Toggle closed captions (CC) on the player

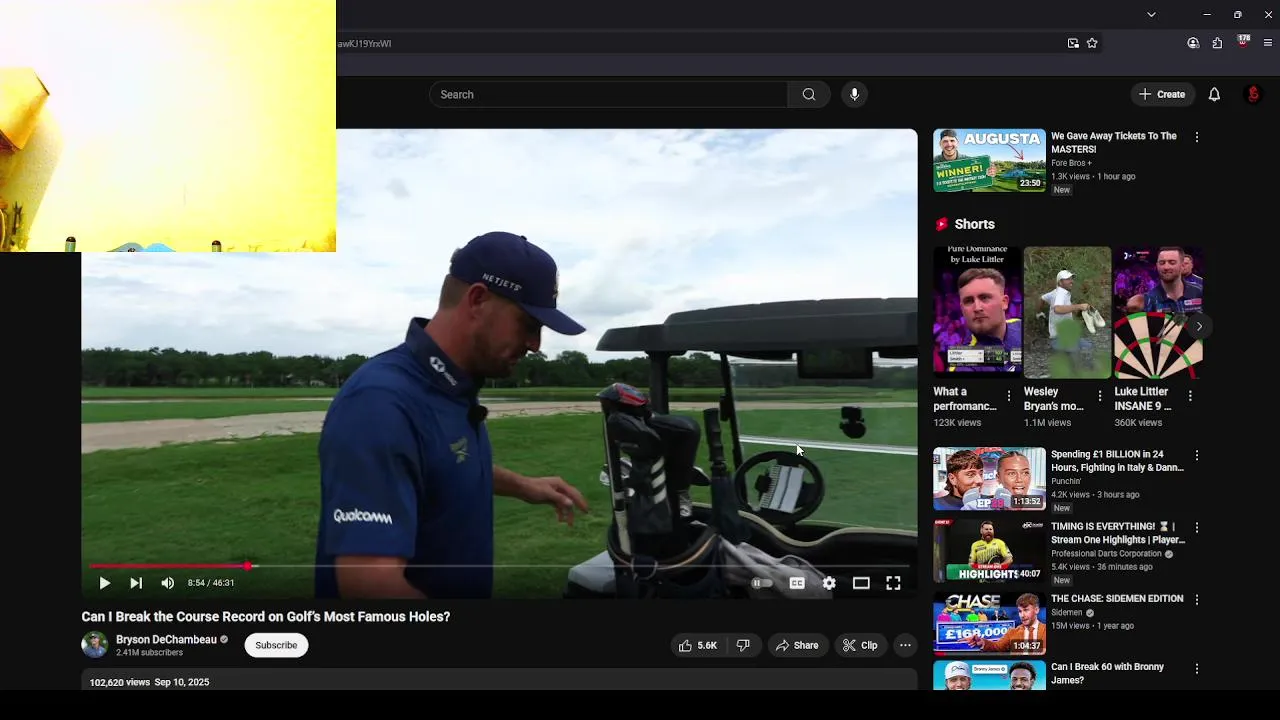[797, 583]
